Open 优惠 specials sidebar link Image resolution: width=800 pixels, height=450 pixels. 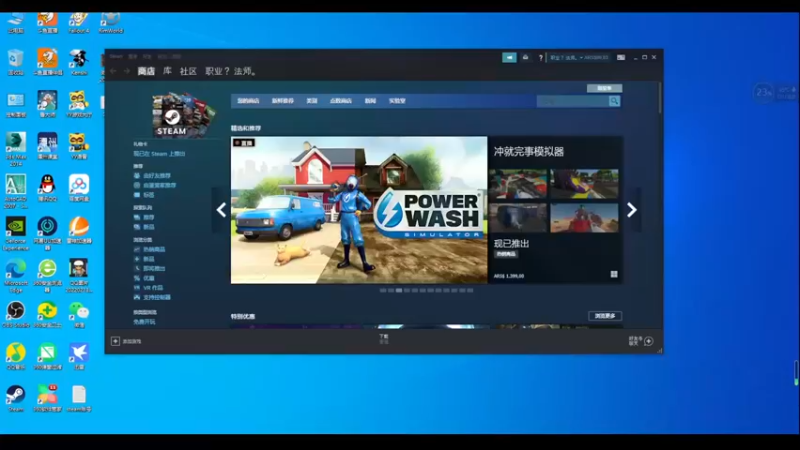pyautogui.click(x=148, y=278)
